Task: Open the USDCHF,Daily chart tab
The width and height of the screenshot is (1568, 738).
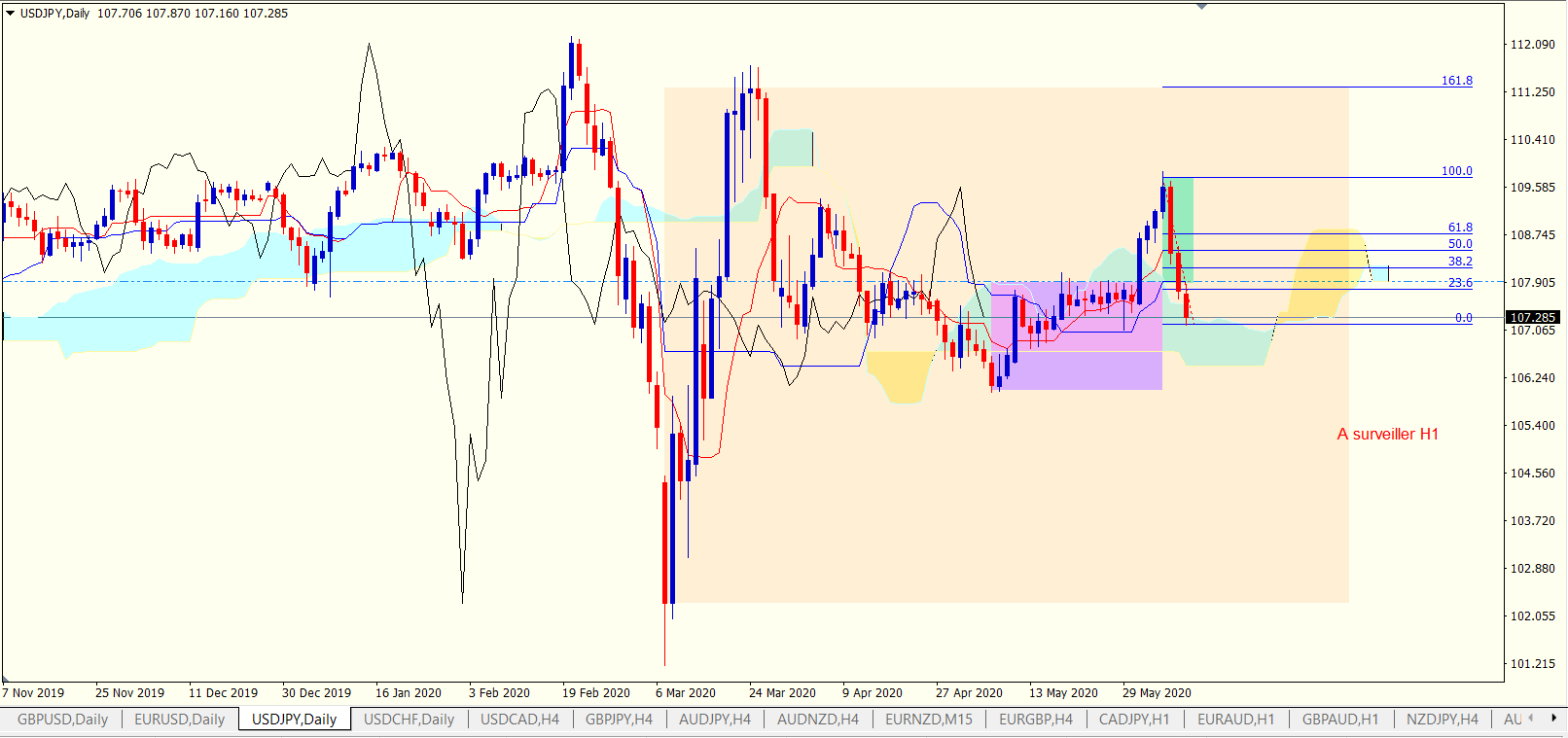Action: point(410,720)
